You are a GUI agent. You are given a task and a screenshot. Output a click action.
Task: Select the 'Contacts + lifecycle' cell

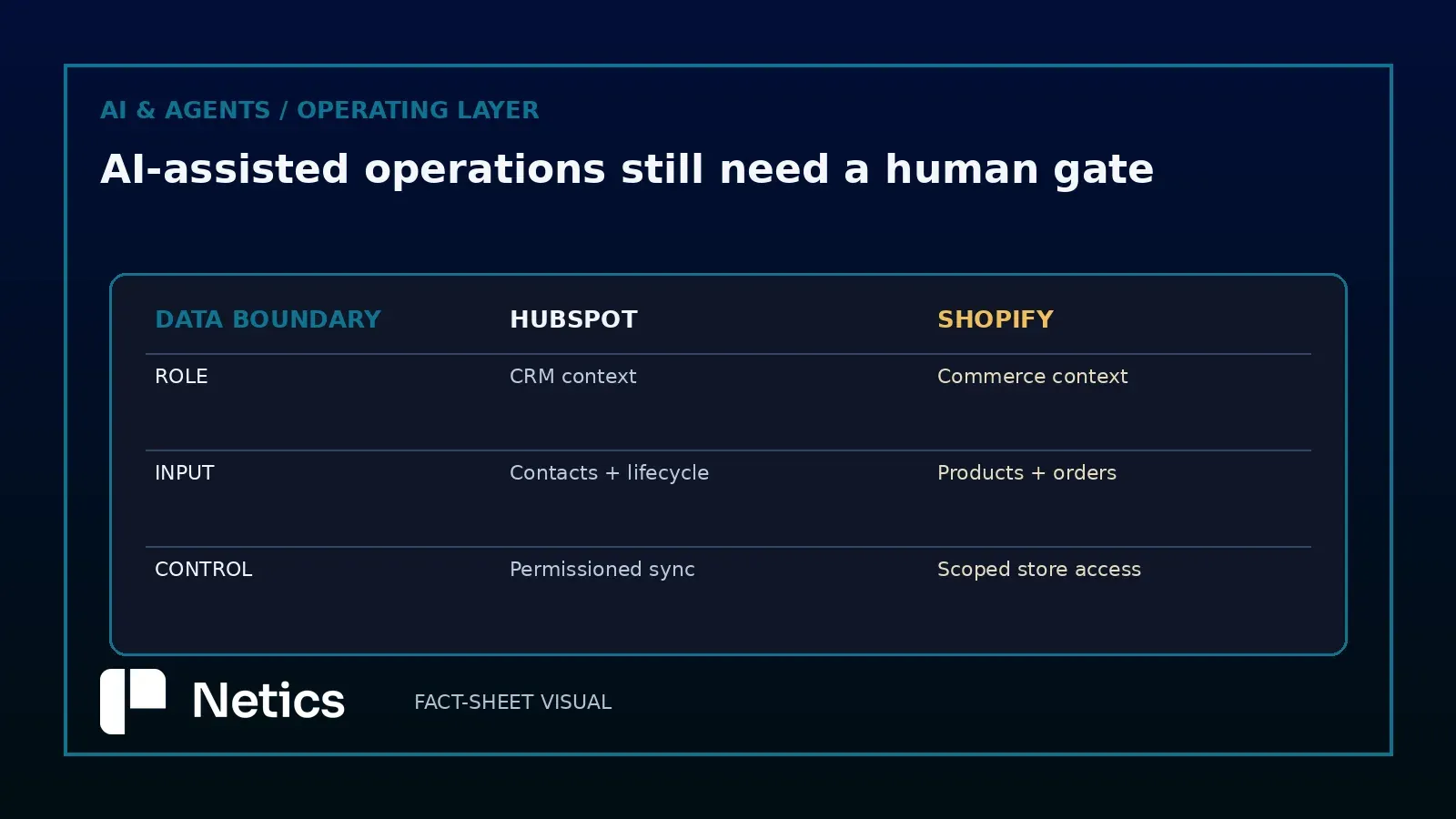609,473
